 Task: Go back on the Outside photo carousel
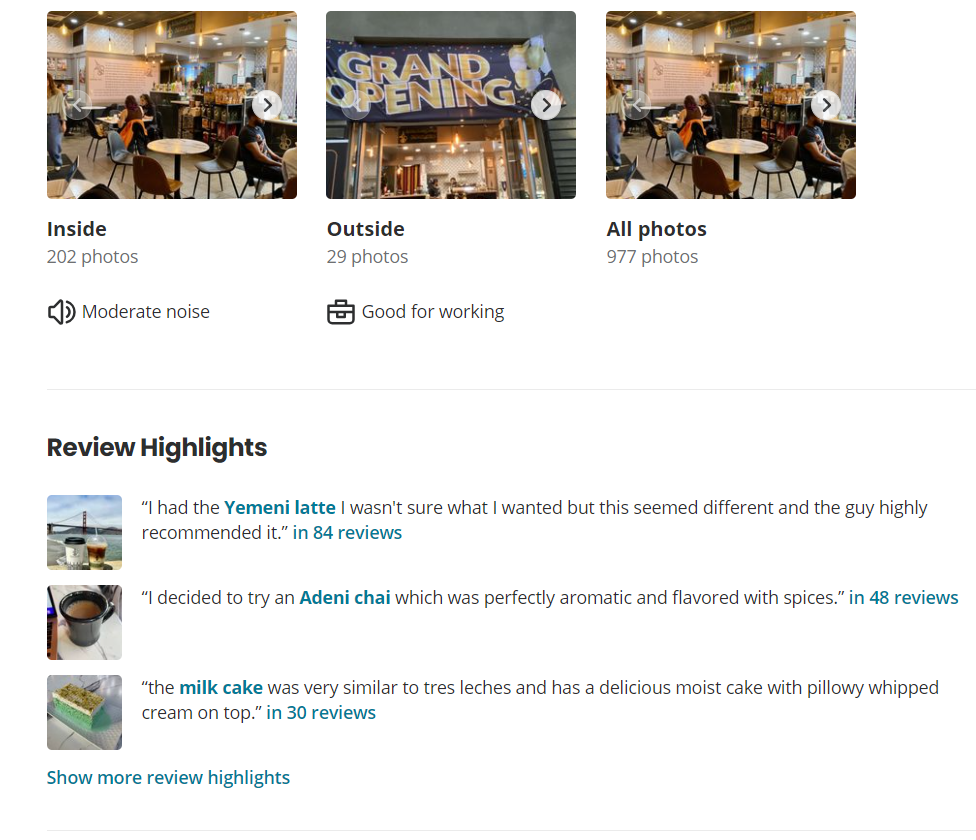356,105
